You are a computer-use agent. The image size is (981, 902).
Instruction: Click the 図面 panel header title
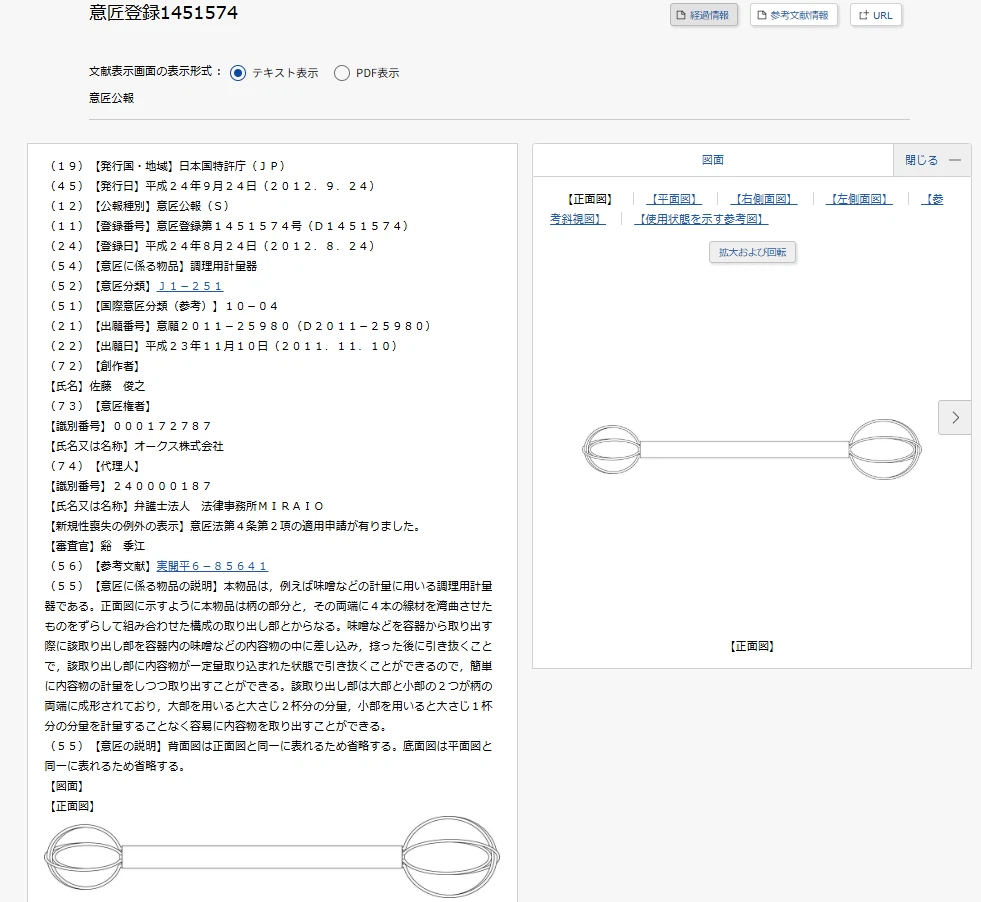(x=712, y=160)
